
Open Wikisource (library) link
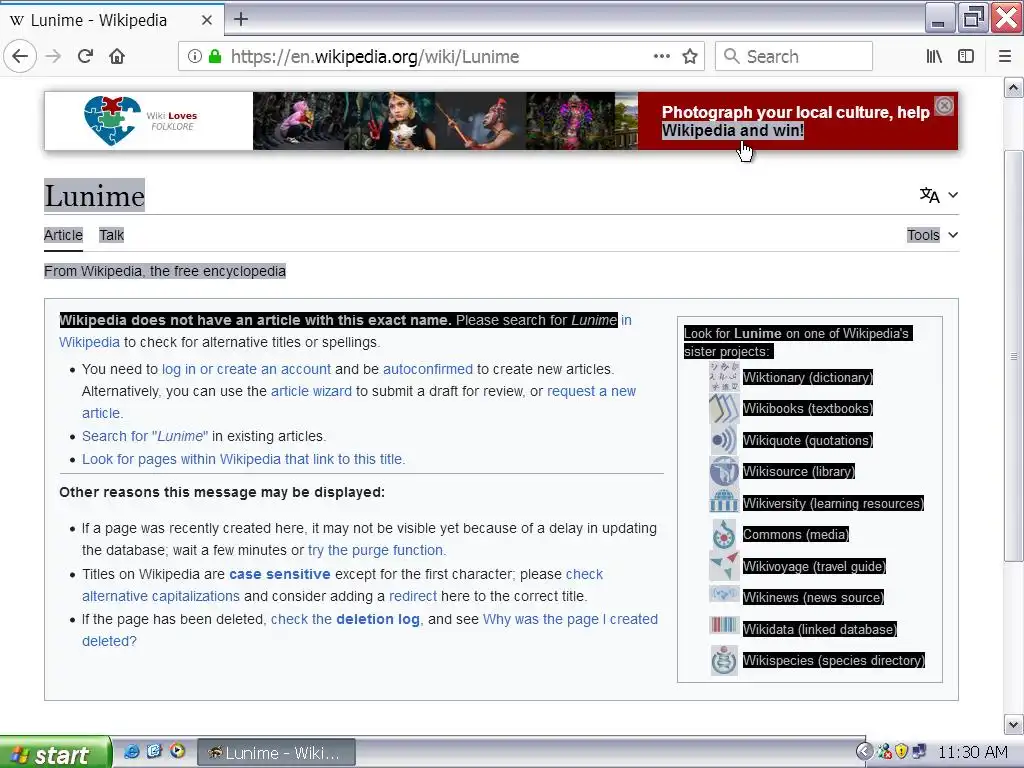(x=798, y=472)
